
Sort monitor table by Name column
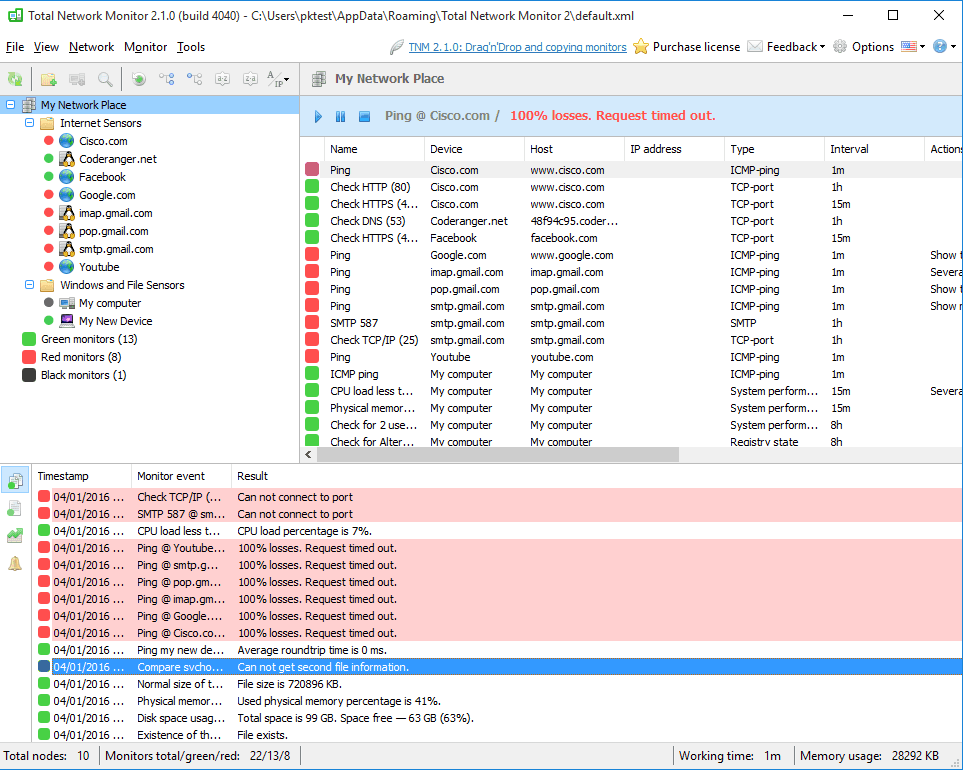(374, 149)
